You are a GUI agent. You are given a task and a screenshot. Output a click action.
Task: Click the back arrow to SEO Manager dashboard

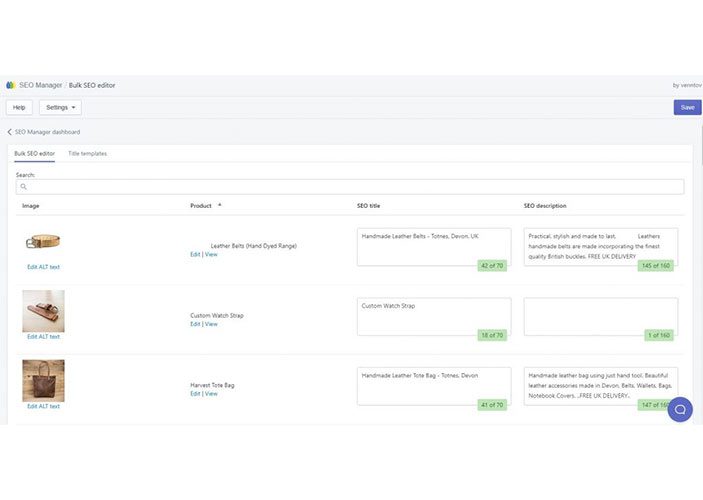(10, 132)
